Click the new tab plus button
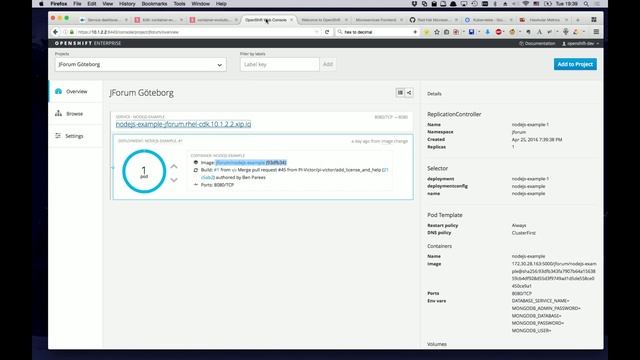This screenshot has width=640, height=360. 577,20
